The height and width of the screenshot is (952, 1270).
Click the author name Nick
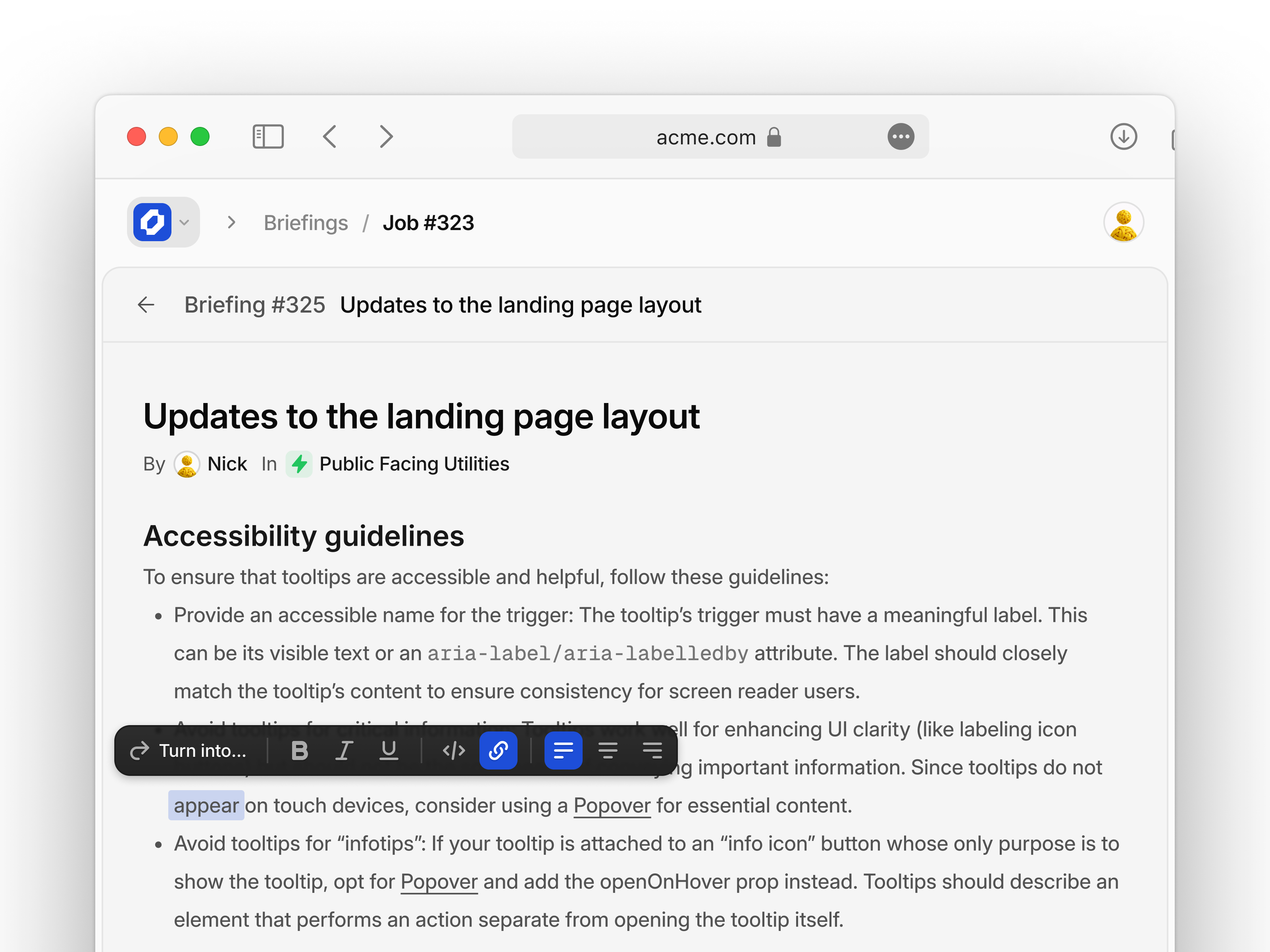pyautogui.click(x=227, y=464)
